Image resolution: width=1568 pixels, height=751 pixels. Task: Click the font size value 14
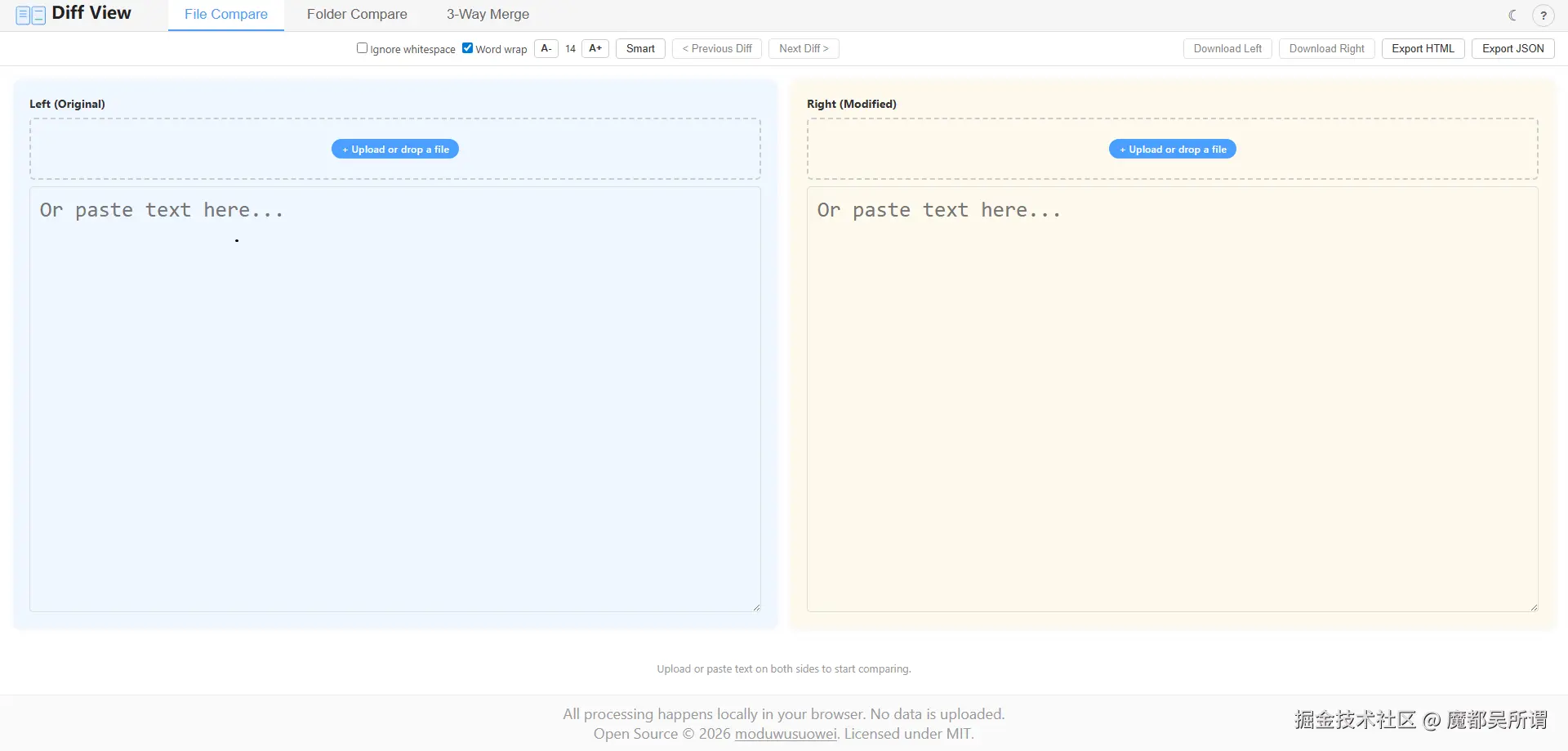point(570,48)
